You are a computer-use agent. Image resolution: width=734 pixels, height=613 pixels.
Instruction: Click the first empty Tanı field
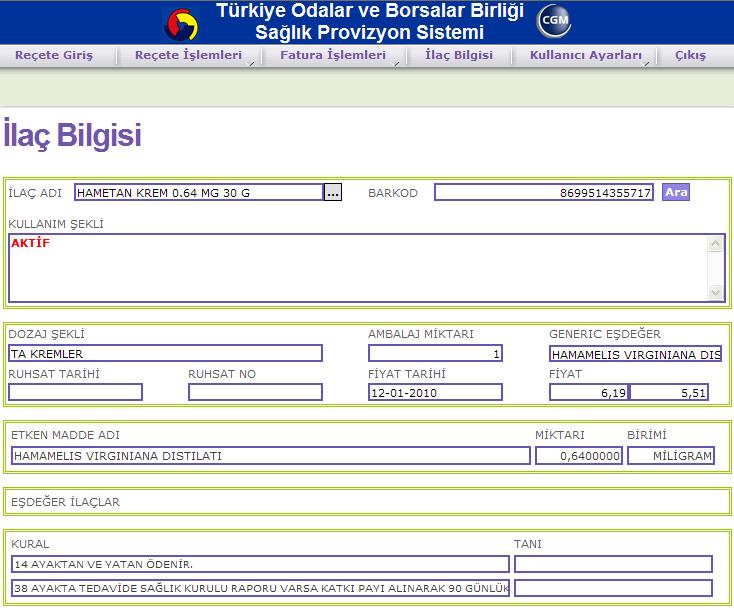point(614,564)
